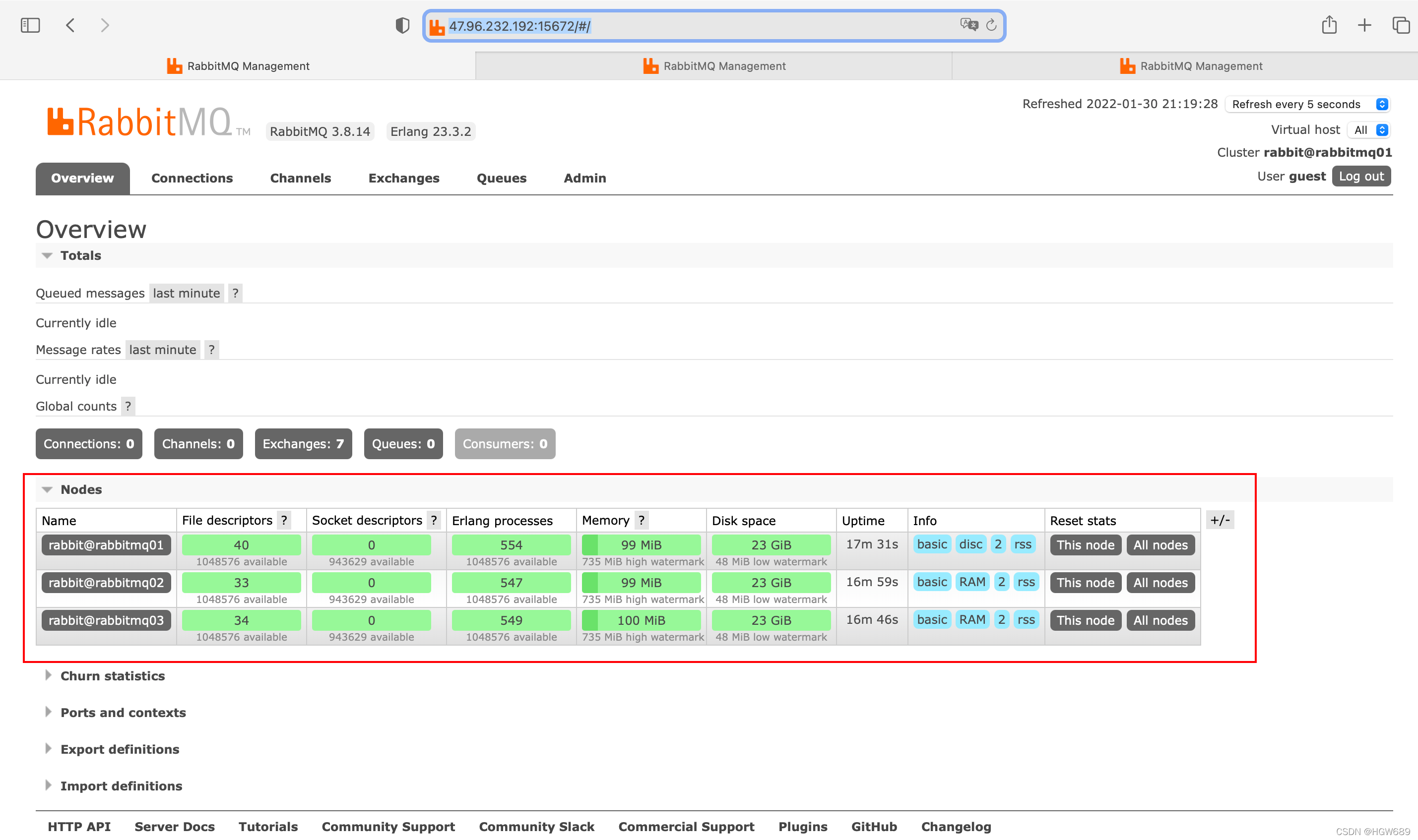Image resolution: width=1418 pixels, height=840 pixels.
Task: Open the refresh interval dropdown
Action: 1308,104
